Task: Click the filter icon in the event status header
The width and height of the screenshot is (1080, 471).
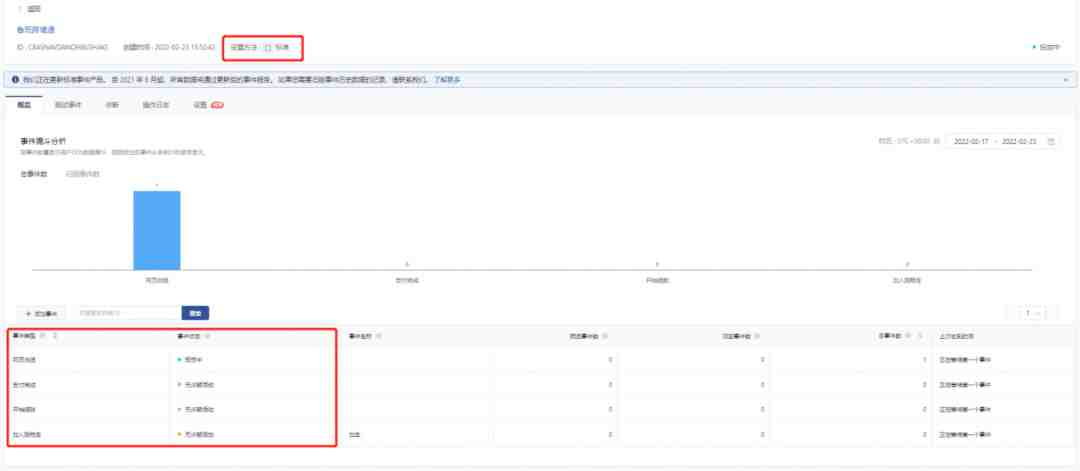Action: (x=208, y=336)
